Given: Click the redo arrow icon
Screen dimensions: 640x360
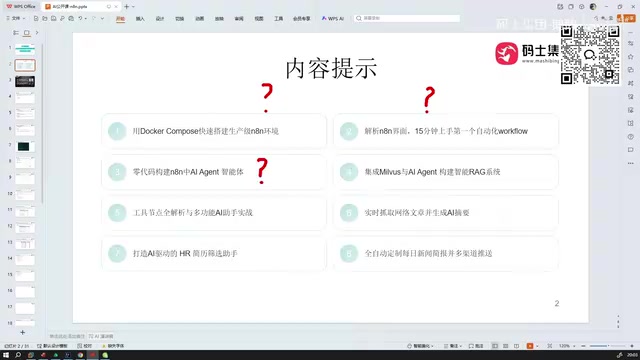Looking at the screenshot, I should click(x=93, y=18).
